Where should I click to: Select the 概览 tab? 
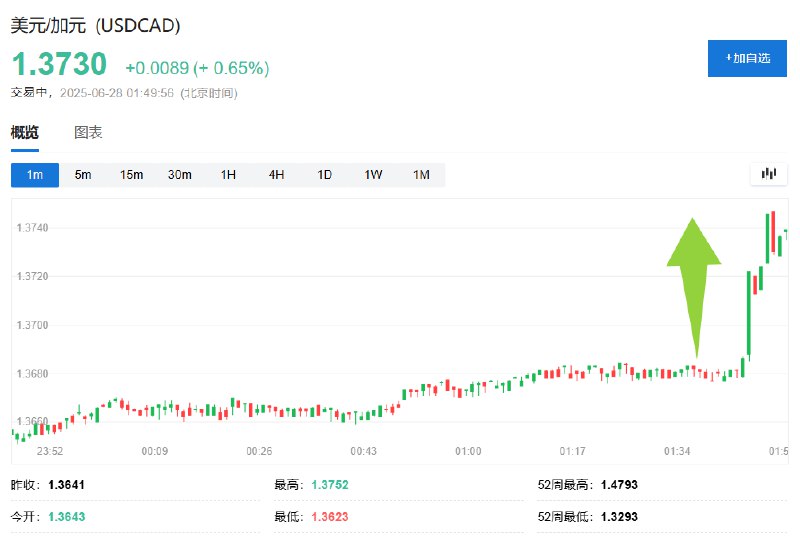(24, 133)
